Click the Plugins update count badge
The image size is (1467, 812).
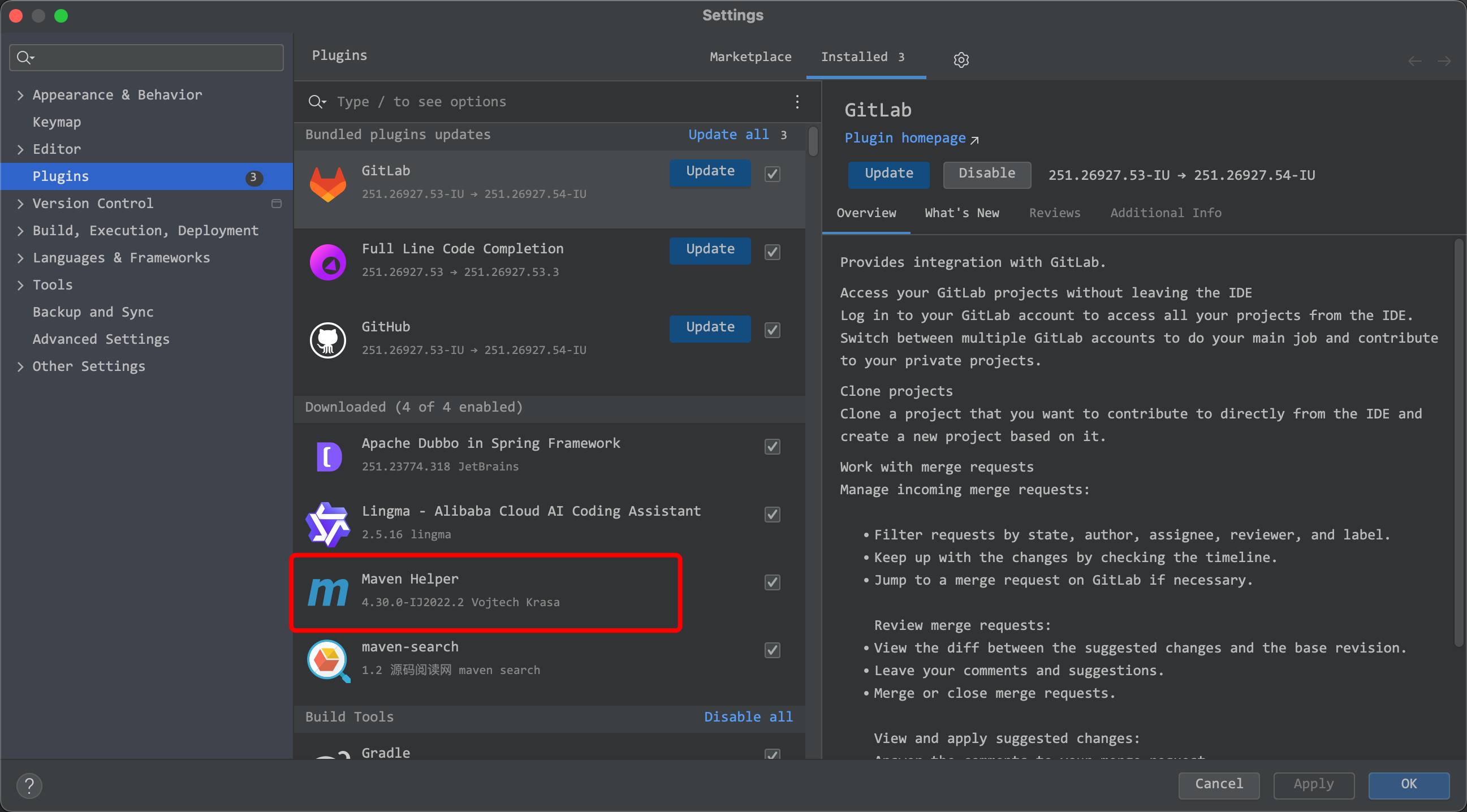(x=253, y=177)
